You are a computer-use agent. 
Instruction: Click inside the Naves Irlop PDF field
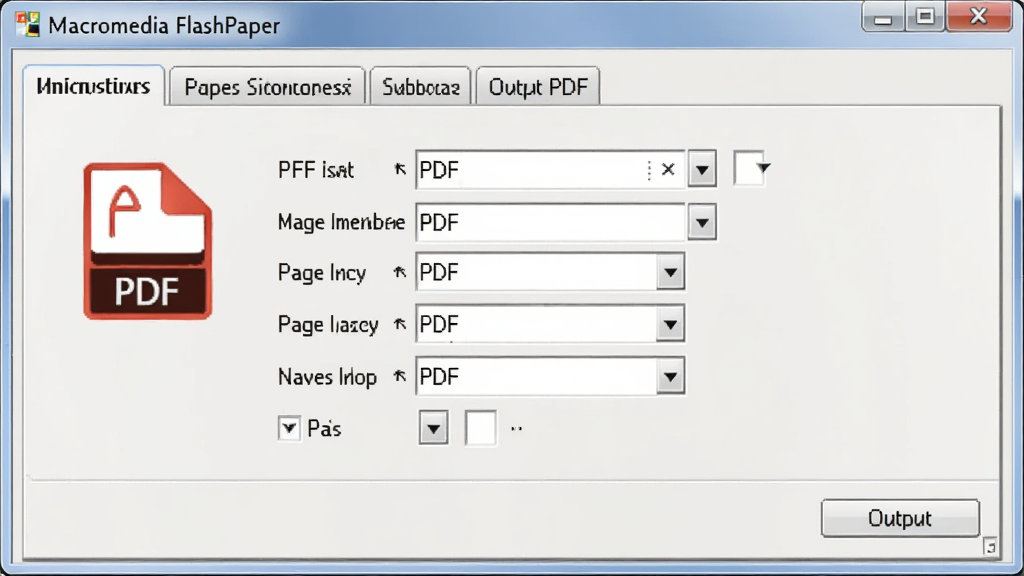click(x=537, y=377)
